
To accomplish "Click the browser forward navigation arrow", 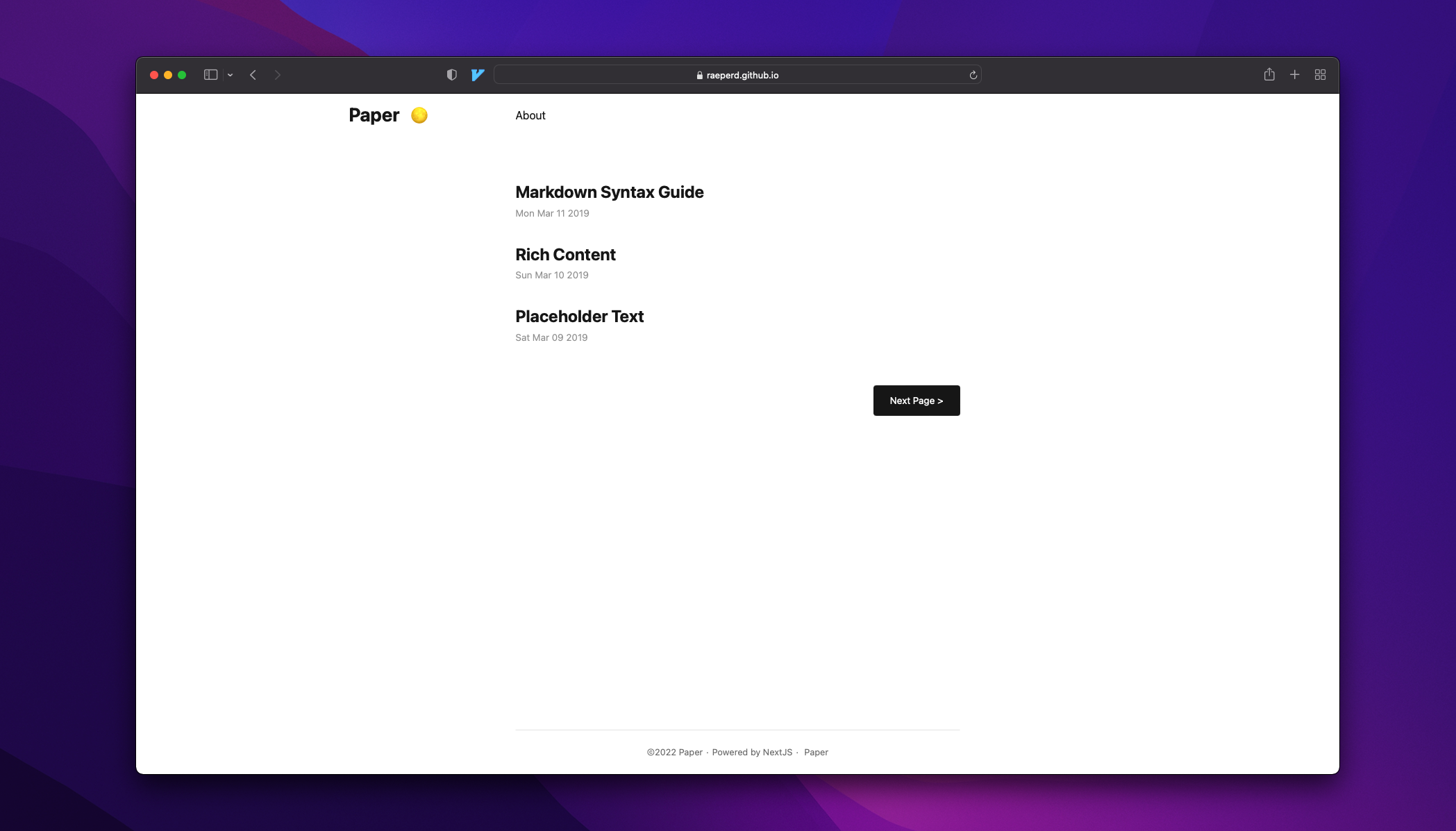I will (x=278, y=74).
